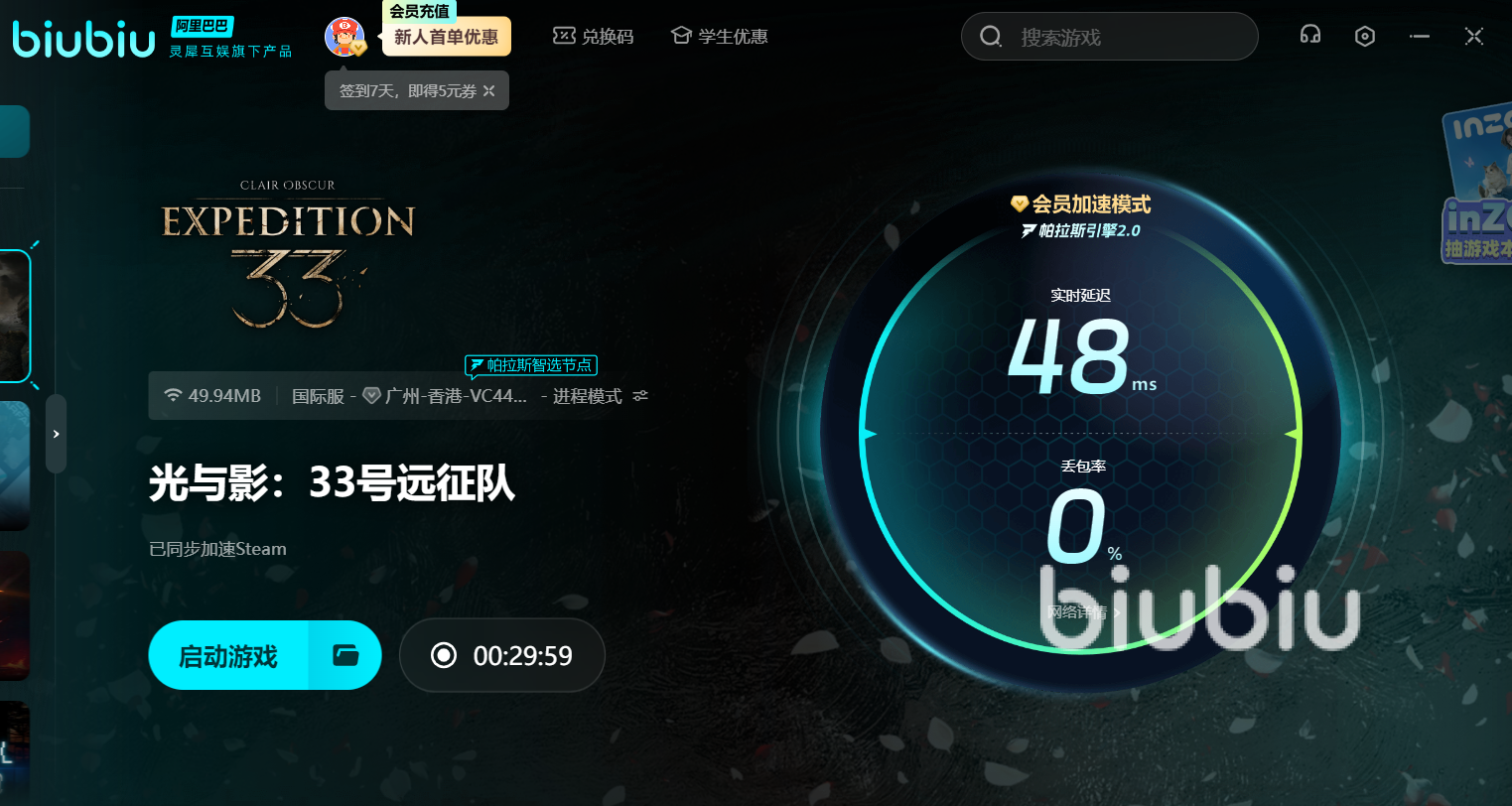The image size is (1512, 806).
Task: Click inside the 搜索游戏 search field
Action: (1110, 37)
